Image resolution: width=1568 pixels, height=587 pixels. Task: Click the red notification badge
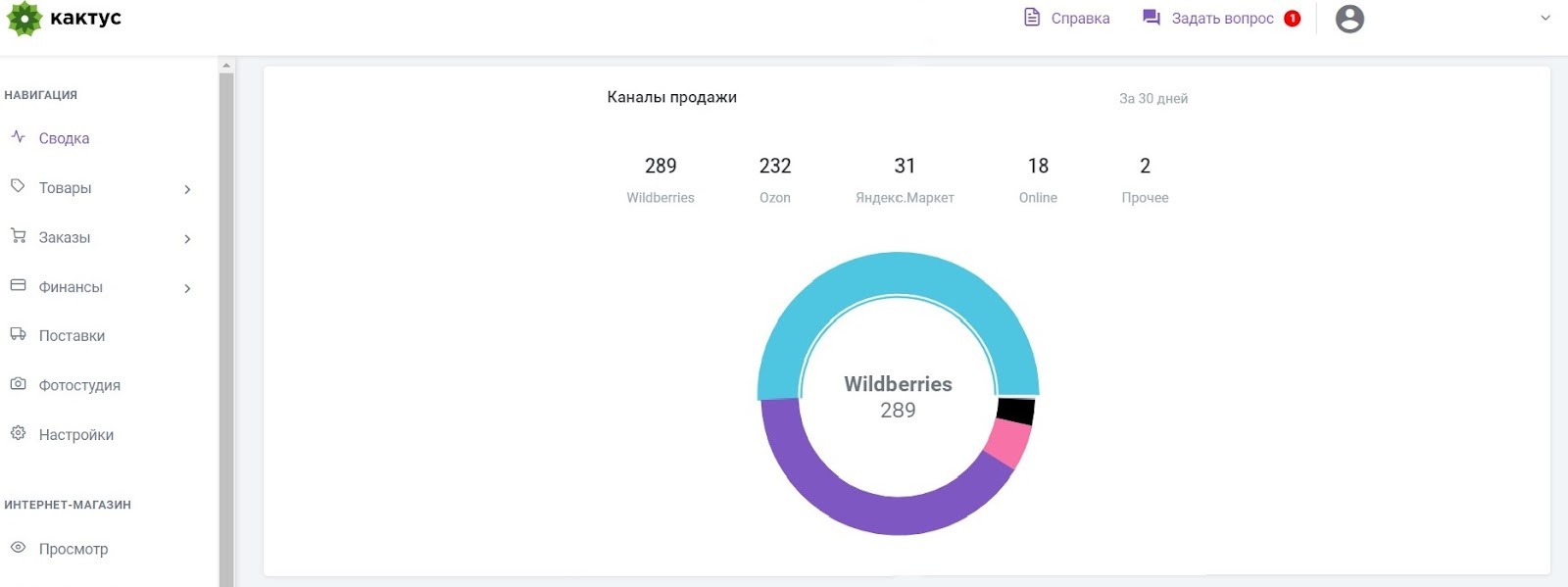pos(1293,19)
